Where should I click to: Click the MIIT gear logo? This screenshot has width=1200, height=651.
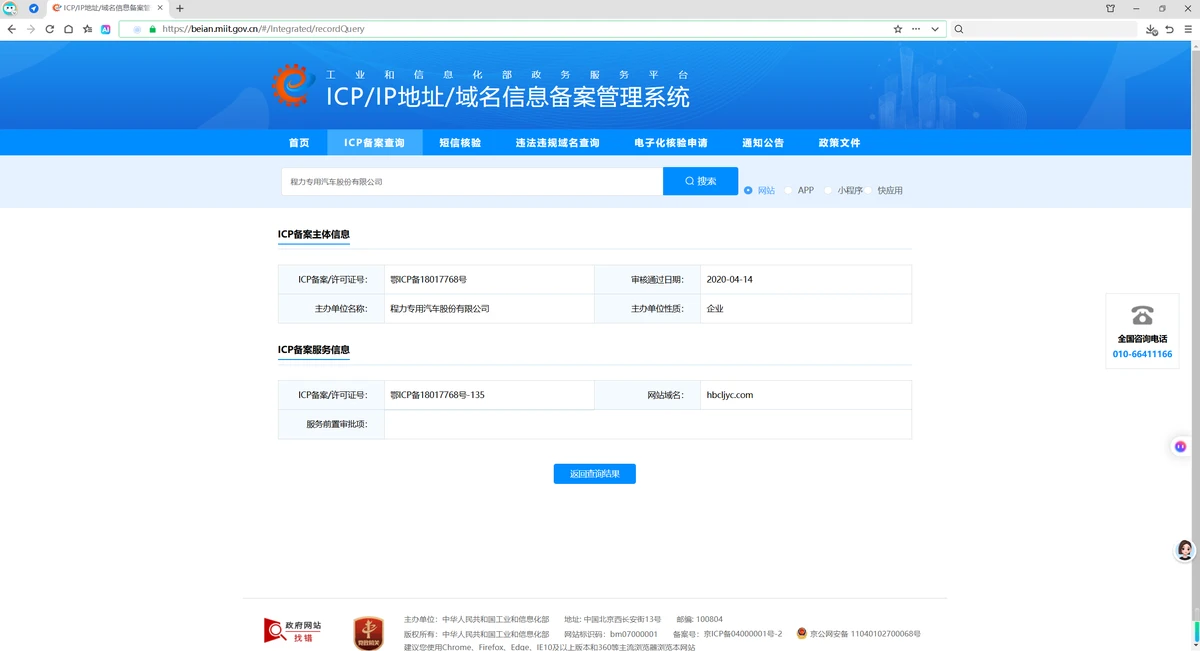click(x=293, y=86)
